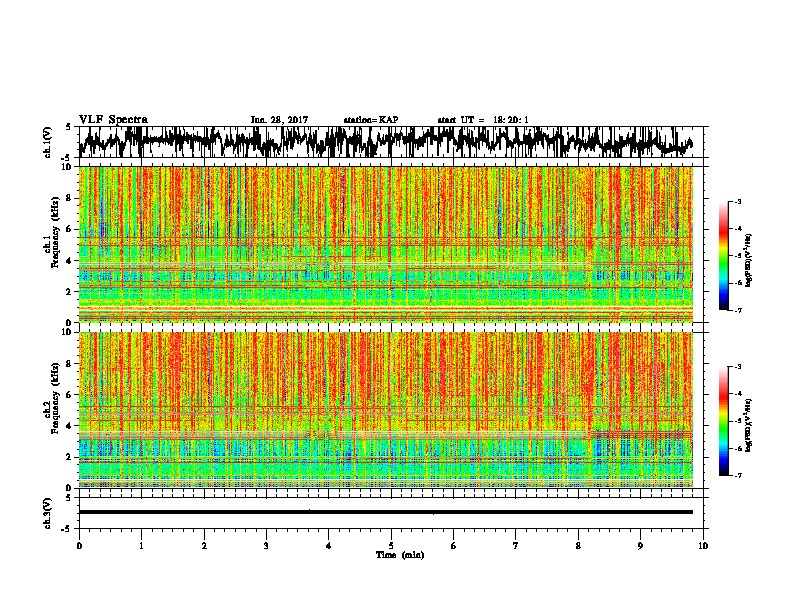Click the time axis tick label "0"

coord(79,546)
